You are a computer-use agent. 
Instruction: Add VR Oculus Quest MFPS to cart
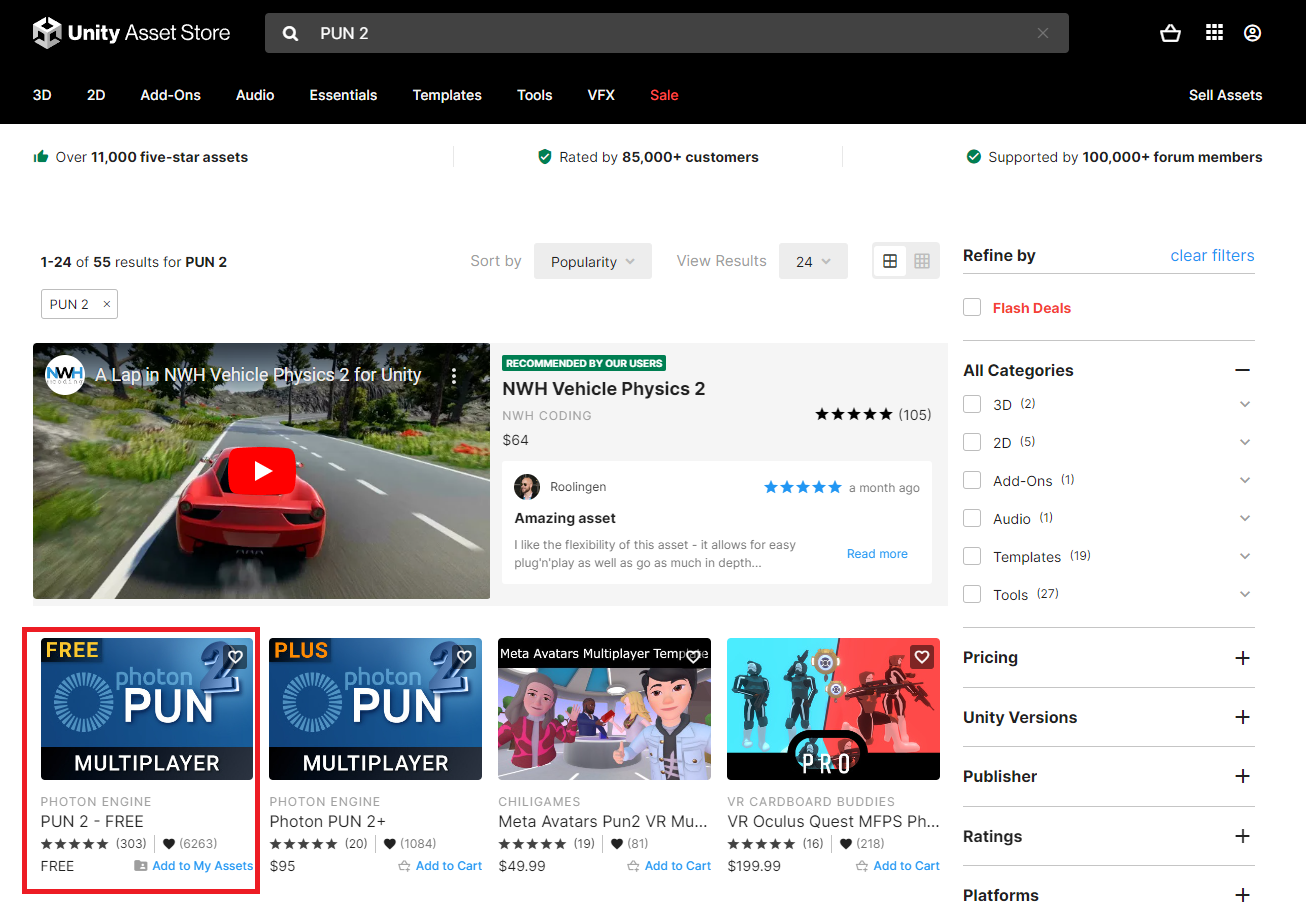898,866
